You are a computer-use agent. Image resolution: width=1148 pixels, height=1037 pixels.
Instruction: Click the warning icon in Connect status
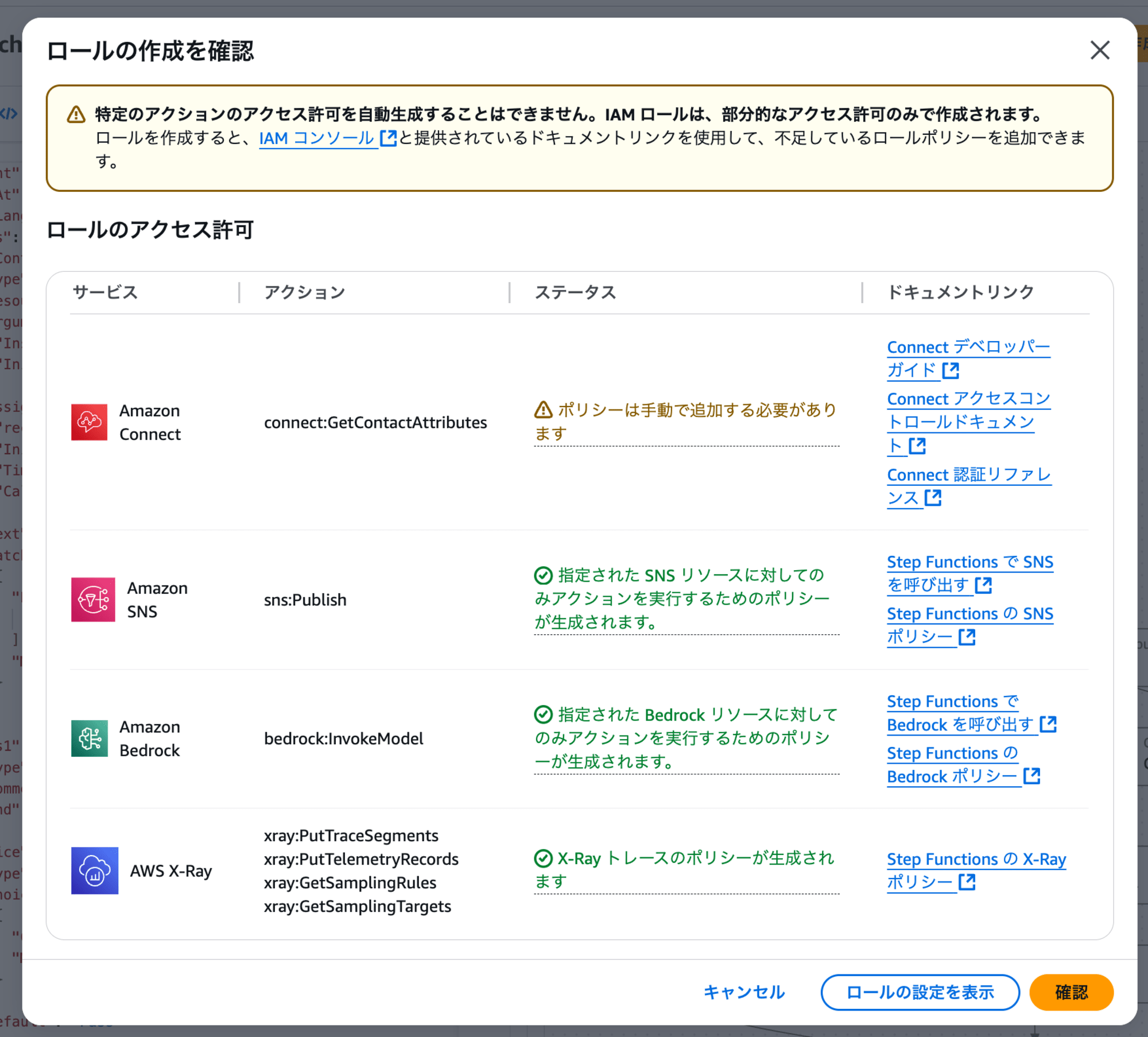pos(543,410)
